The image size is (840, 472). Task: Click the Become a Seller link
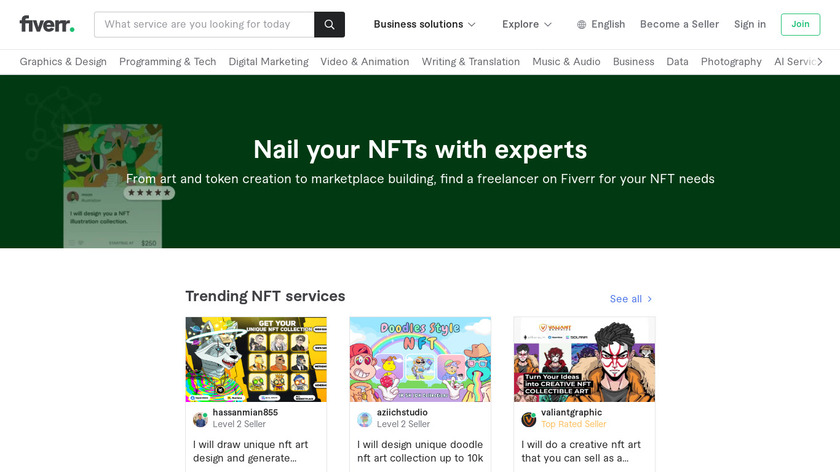point(679,24)
